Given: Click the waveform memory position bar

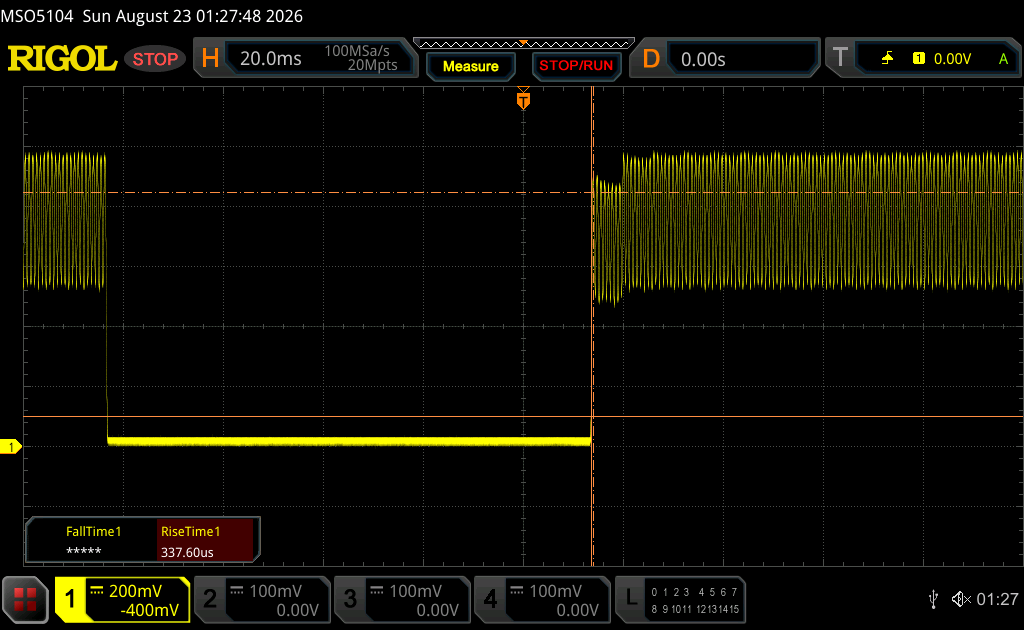Looking at the screenshot, I should 524,44.
